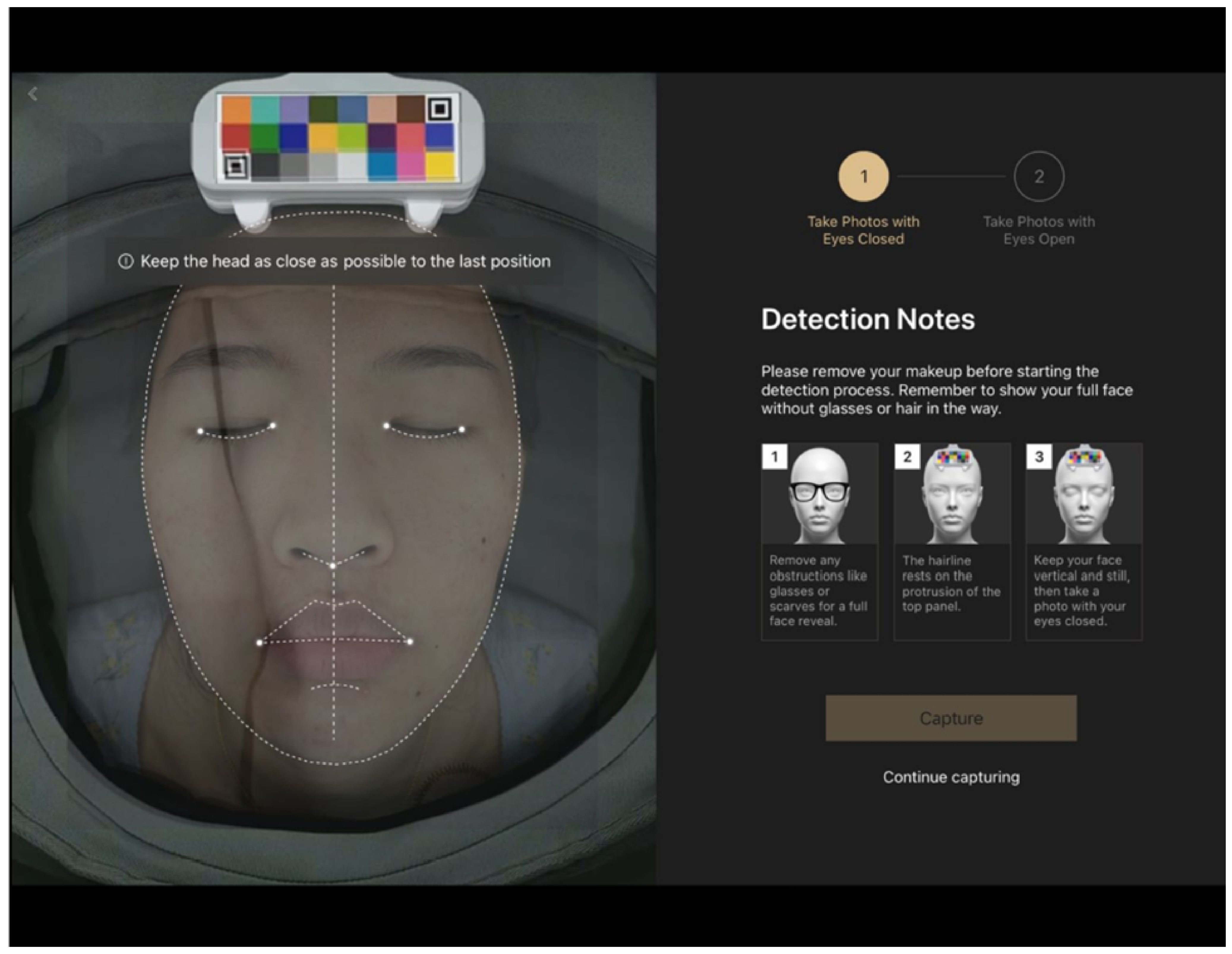
Task: Click the back arrow in the camera view
Action: point(33,94)
